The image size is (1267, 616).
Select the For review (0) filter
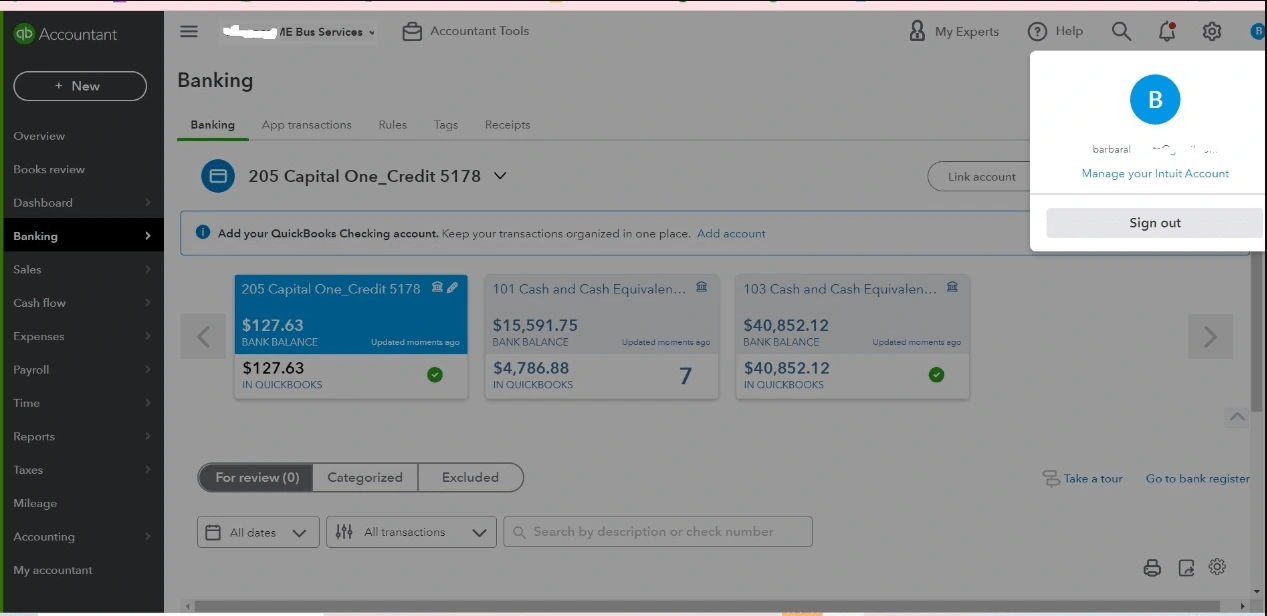click(x=257, y=478)
